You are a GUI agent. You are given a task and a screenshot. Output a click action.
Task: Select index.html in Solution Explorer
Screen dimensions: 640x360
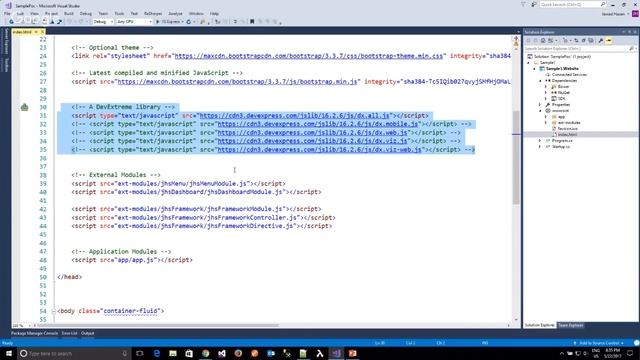(x=567, y=134)
